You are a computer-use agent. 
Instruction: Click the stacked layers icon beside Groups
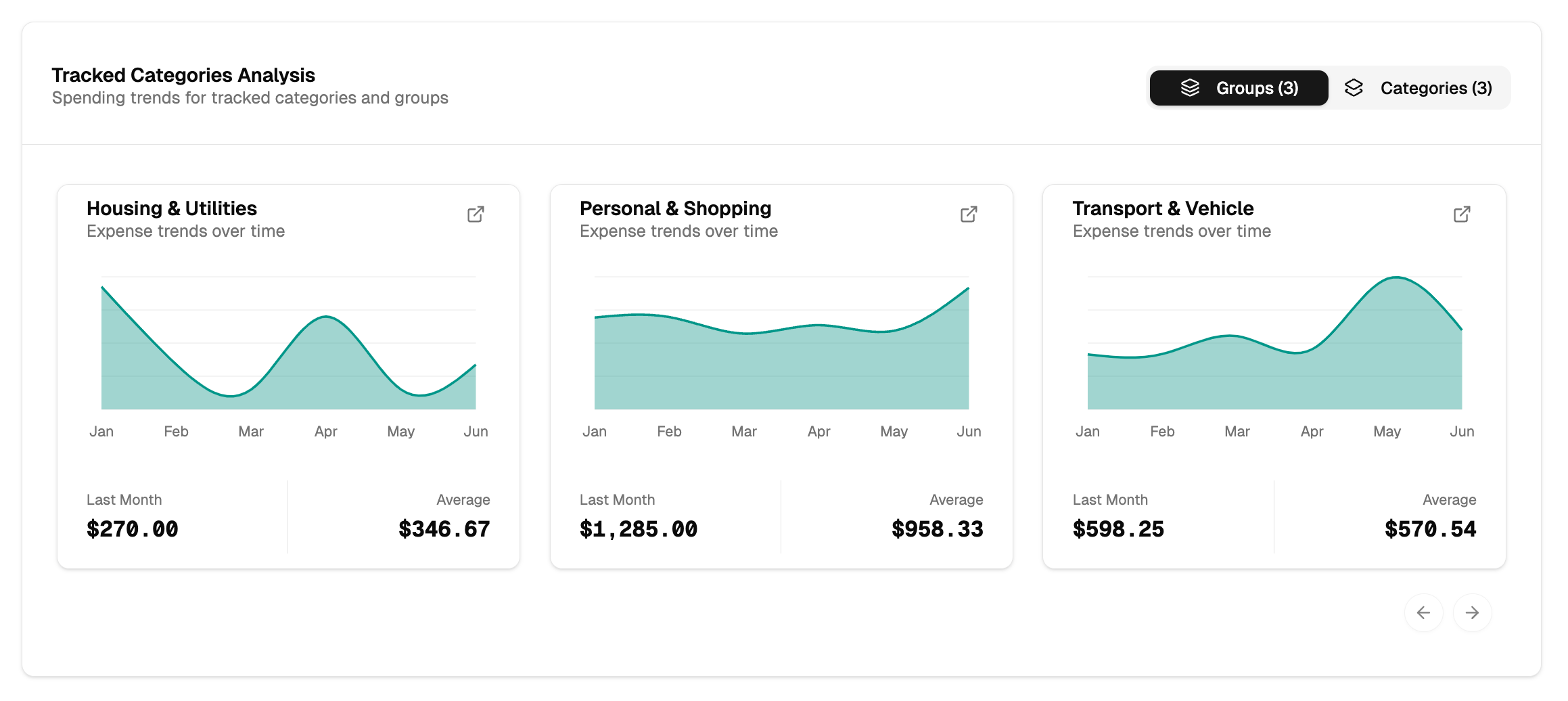pos(1191,87)
